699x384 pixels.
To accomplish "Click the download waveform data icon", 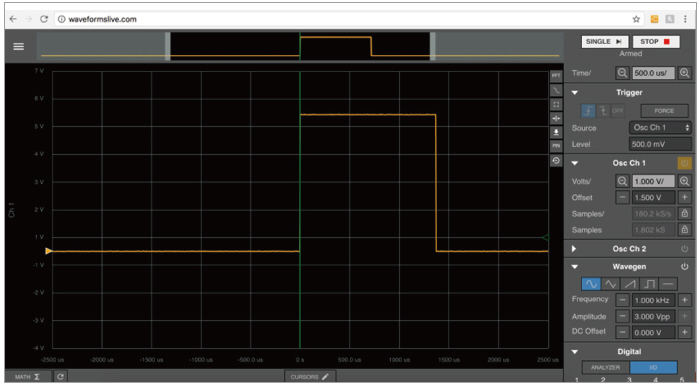I will point(556,132).
